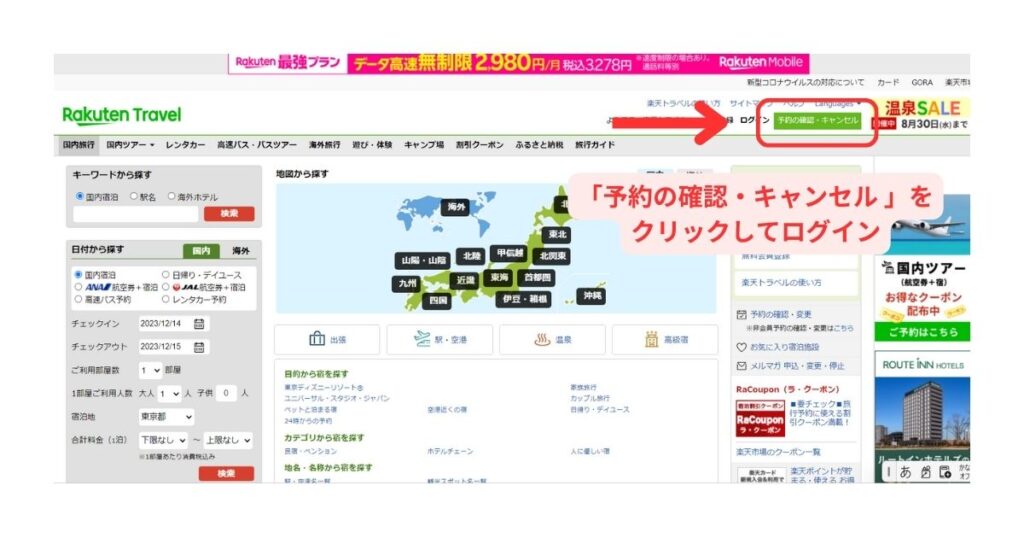Select the レンタカー予約 radio button

(x=166, y=299)
